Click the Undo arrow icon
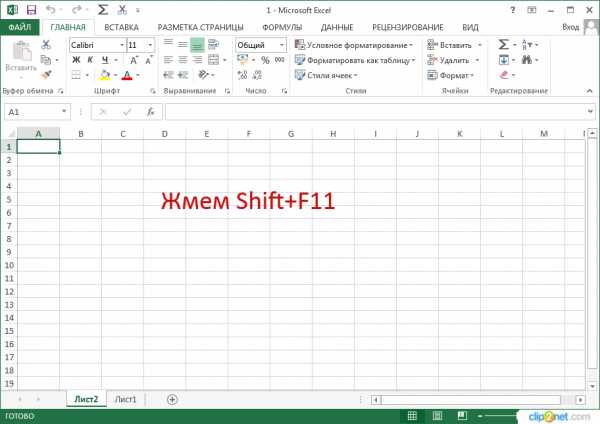Viewport: 600px width, 424px height. [51, 10]
